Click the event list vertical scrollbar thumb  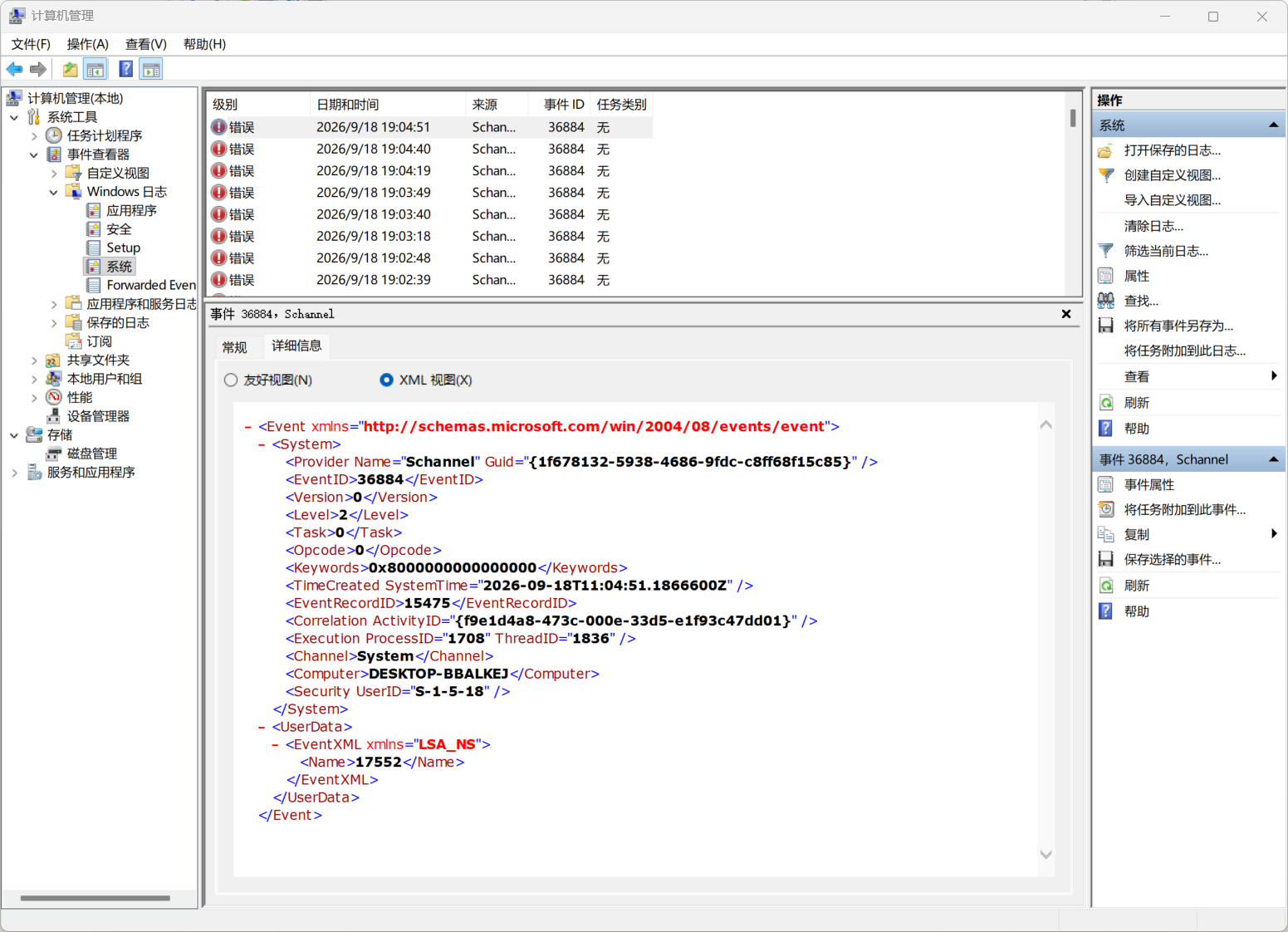point(1073,118)
